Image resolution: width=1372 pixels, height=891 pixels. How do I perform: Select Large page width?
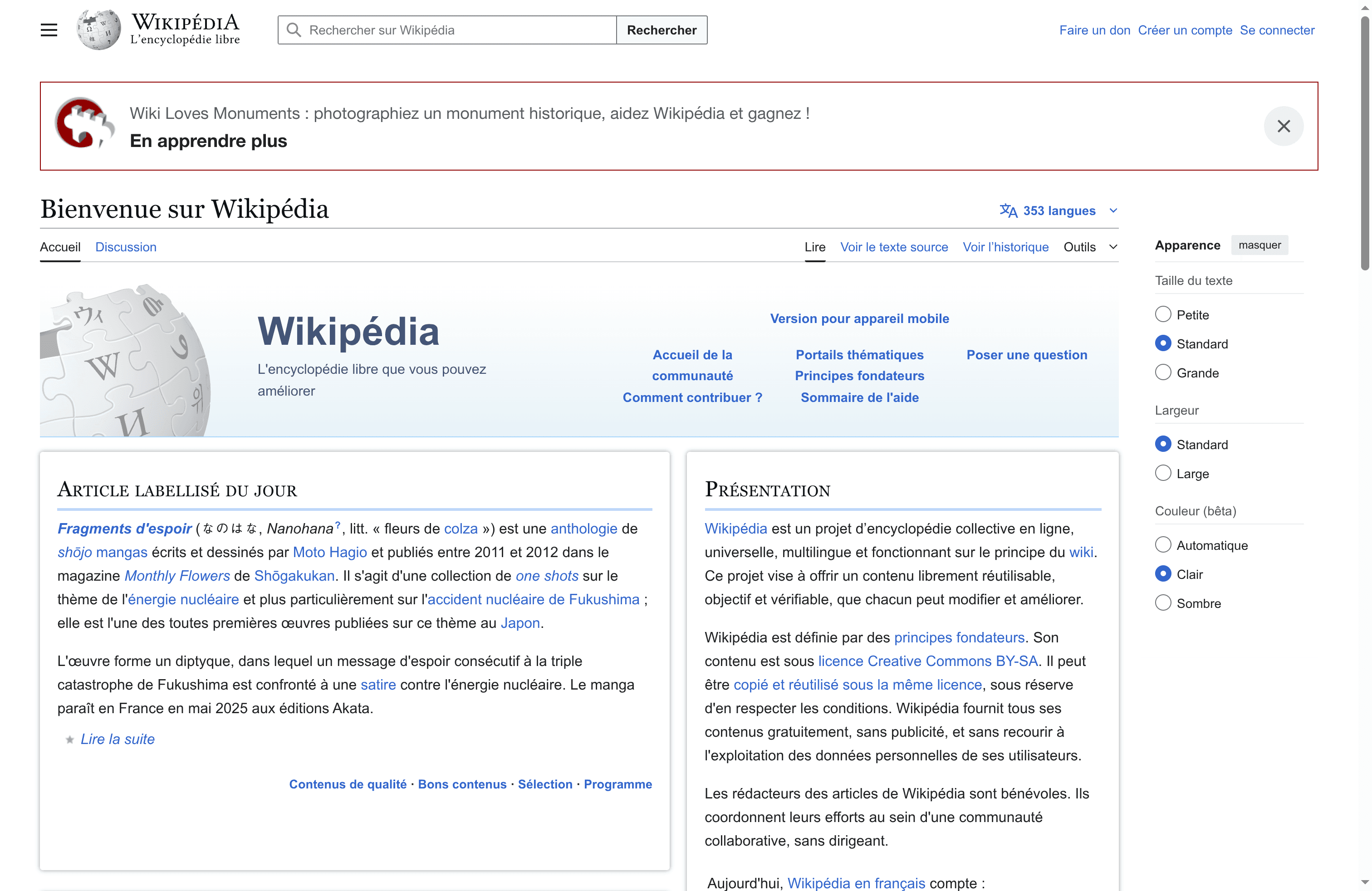click(x=1163, y=473)
